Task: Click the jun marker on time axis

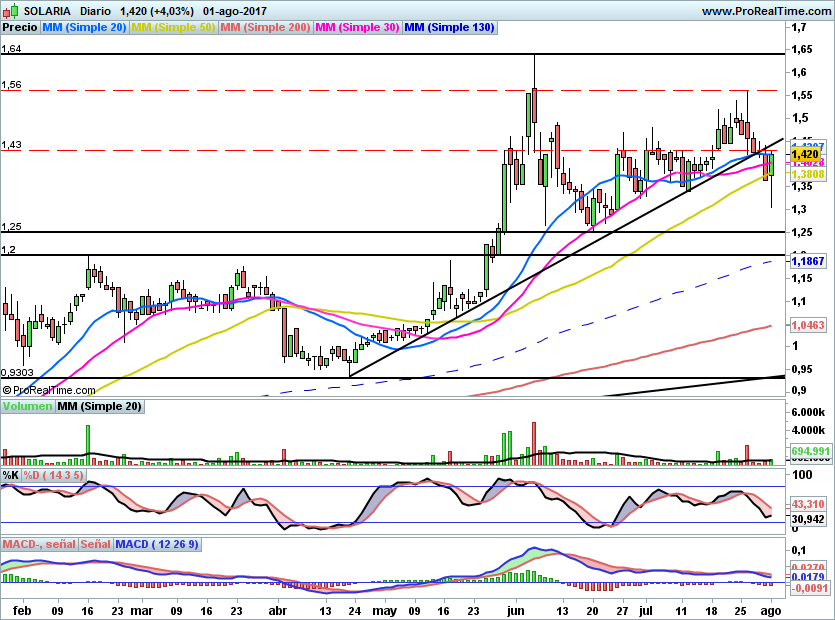Action: click(x=515, y=610)
